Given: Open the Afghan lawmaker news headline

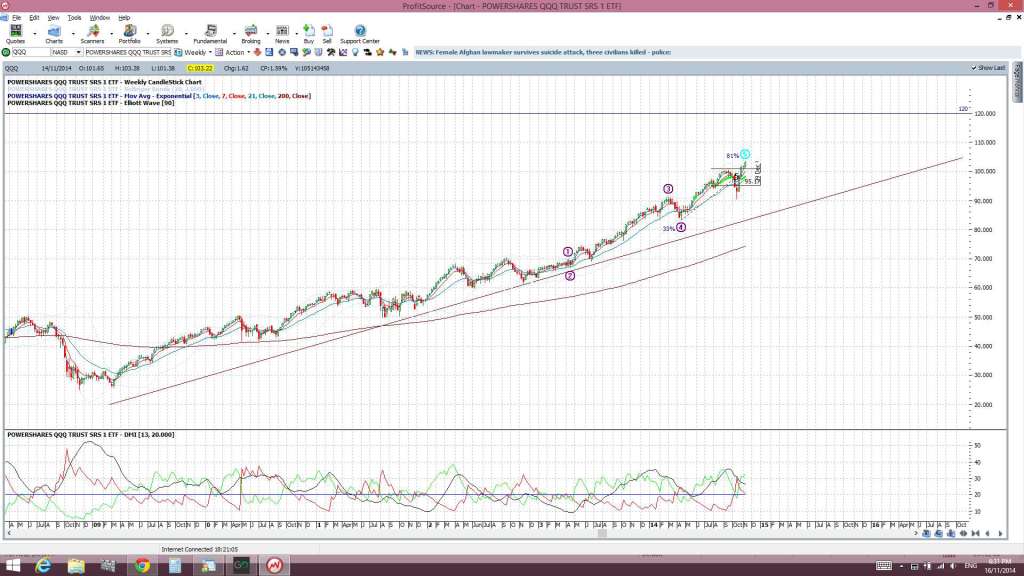Looking at the screenshot, I should 543,52.
